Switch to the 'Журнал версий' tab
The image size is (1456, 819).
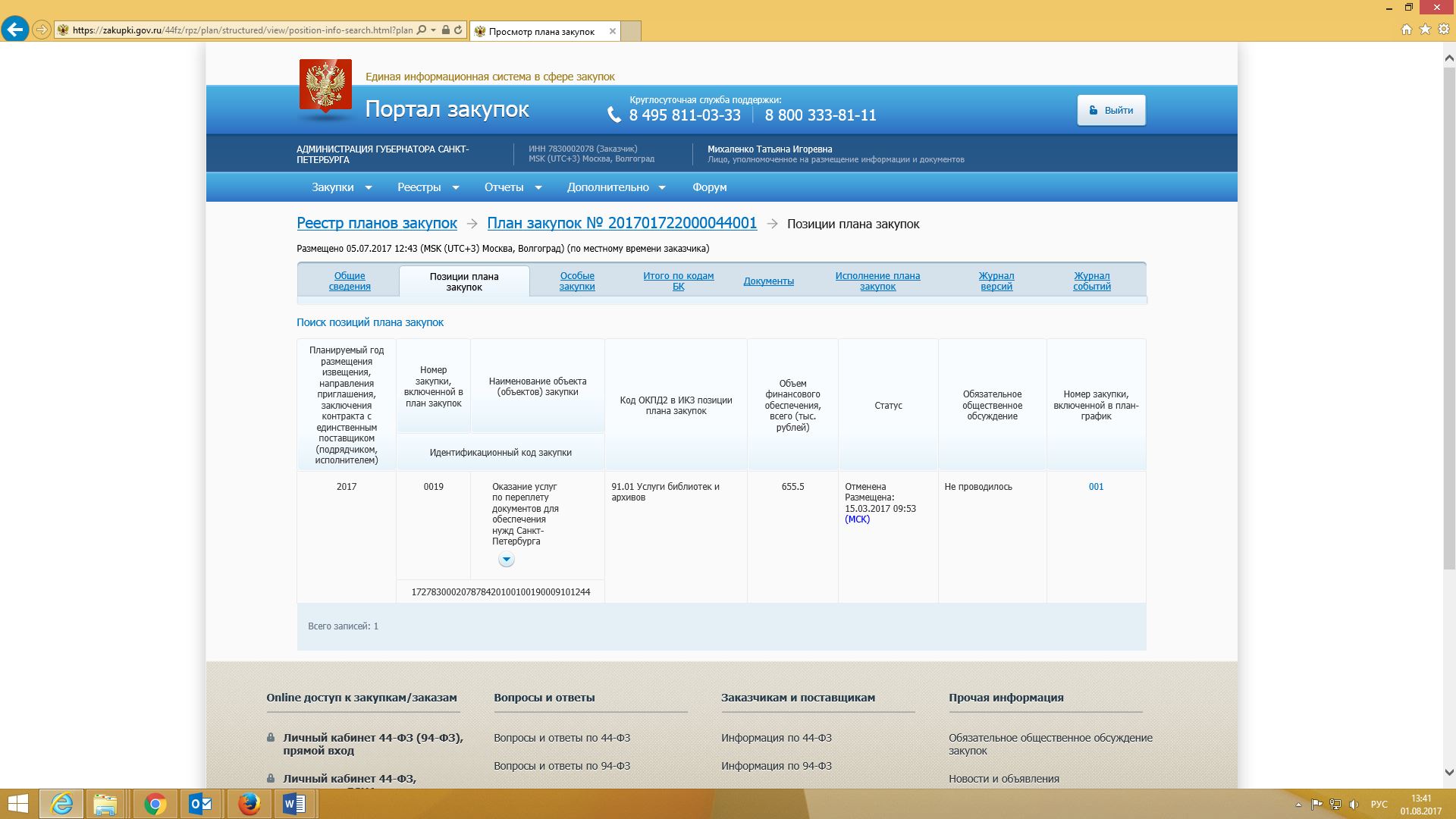[x=996, y=281]
